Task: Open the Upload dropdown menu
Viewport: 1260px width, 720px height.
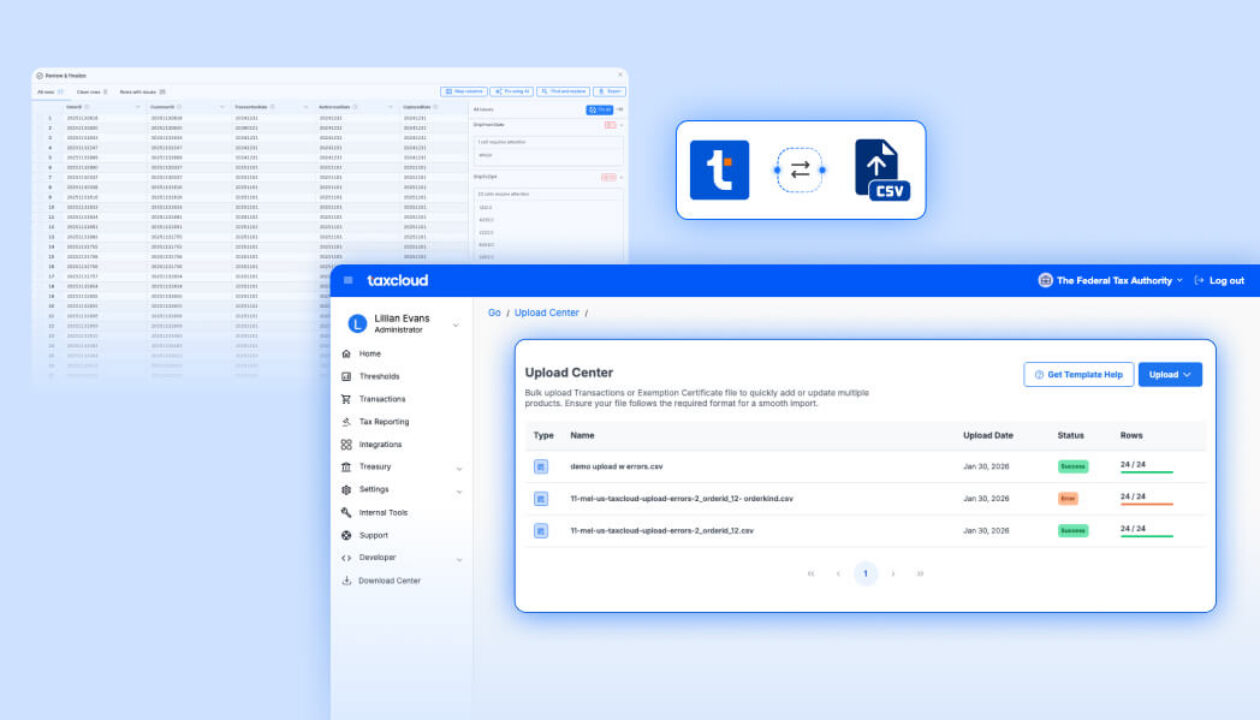Action: coord(1169,374)
